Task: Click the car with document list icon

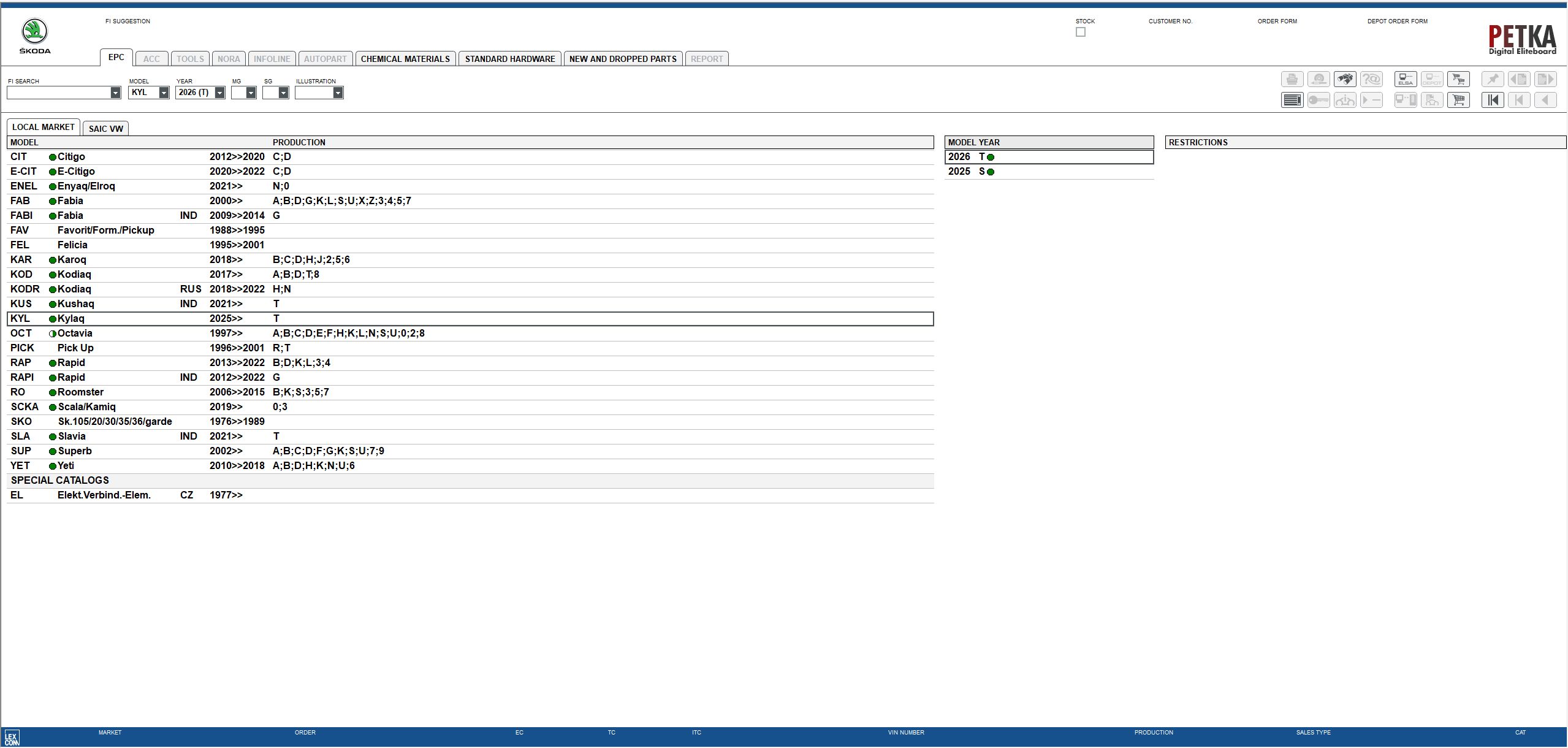Action: (x=1432, y=100)
